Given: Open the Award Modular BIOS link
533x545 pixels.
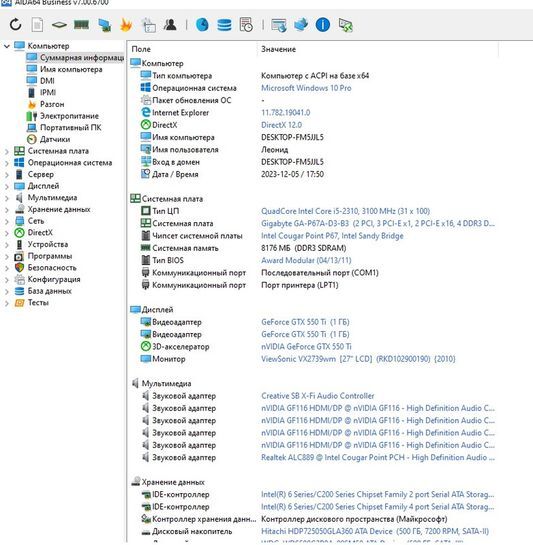Looking at the screenshot, I should pyautogui.click(x=306, y=260).
